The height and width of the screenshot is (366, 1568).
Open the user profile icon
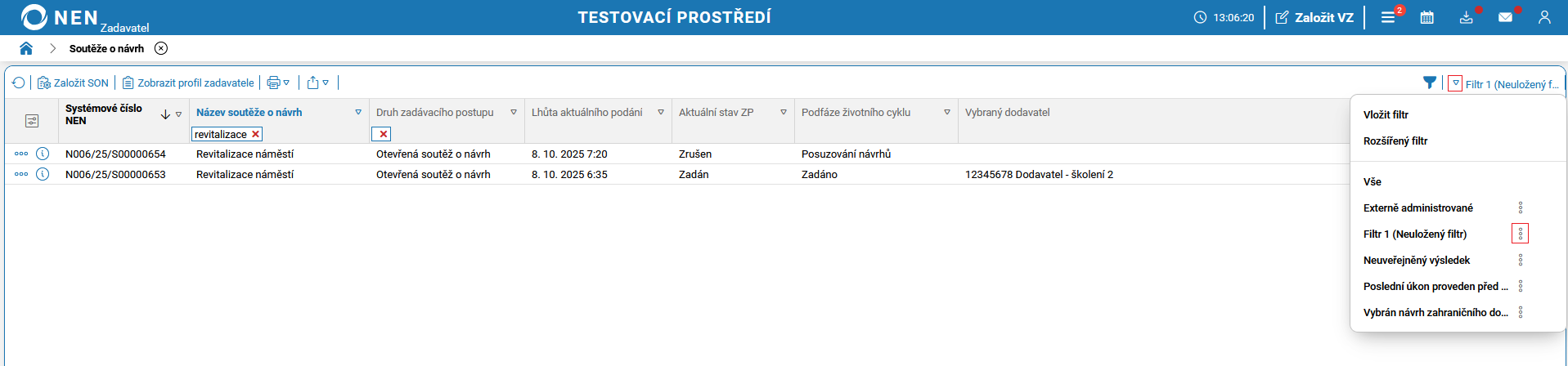[x=1544, y=17]
